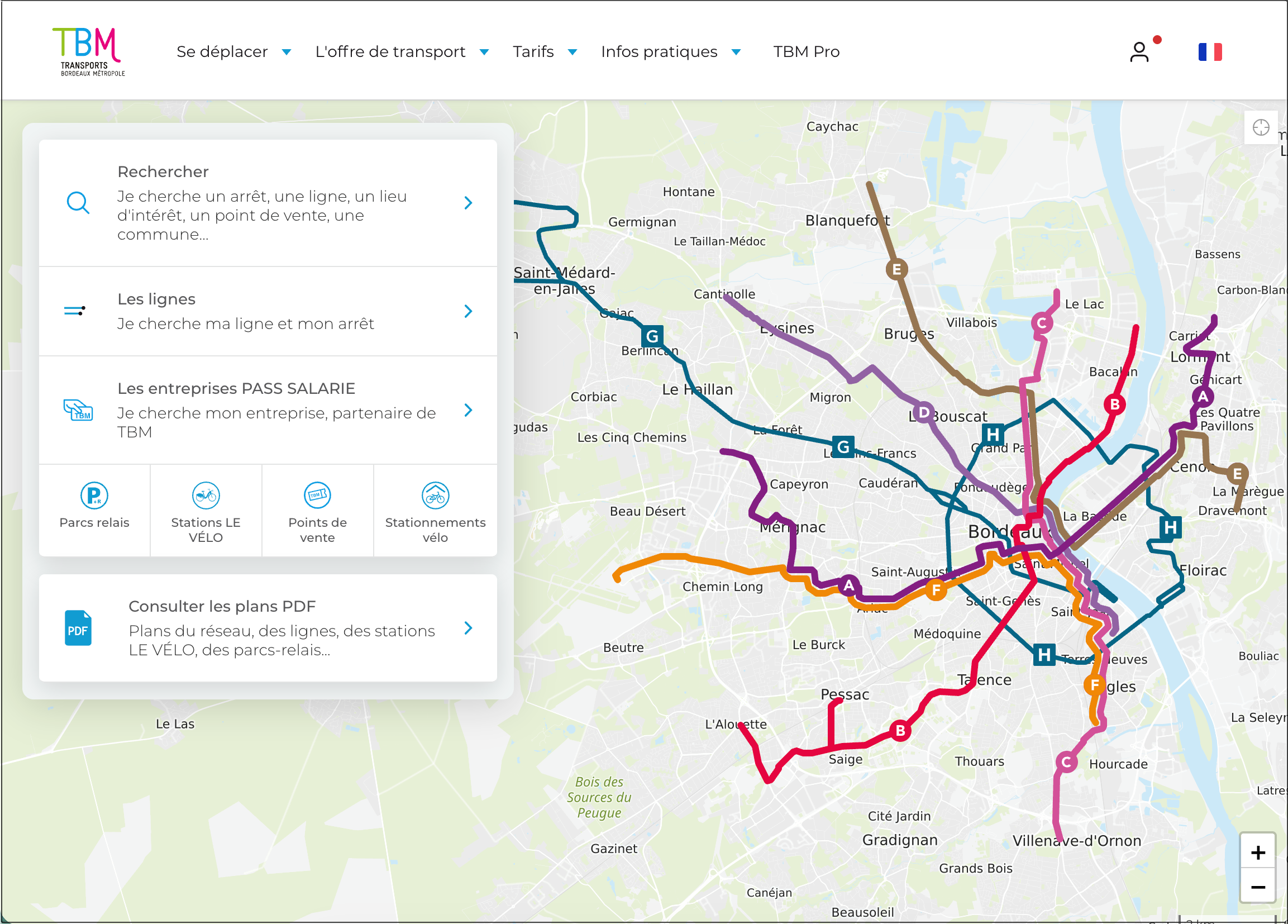
Task: Click tram line A marker near Chemin Long
Action: (x=848, y=585)
